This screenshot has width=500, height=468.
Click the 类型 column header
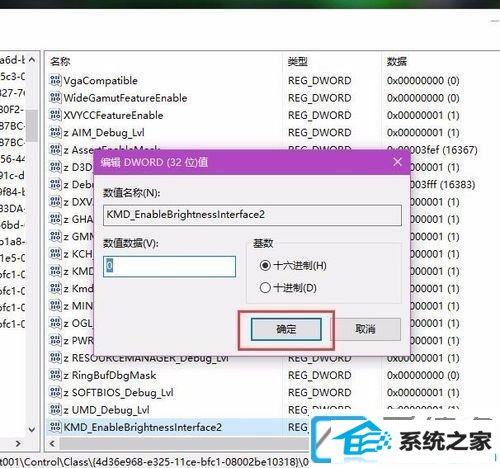(298, 61)
